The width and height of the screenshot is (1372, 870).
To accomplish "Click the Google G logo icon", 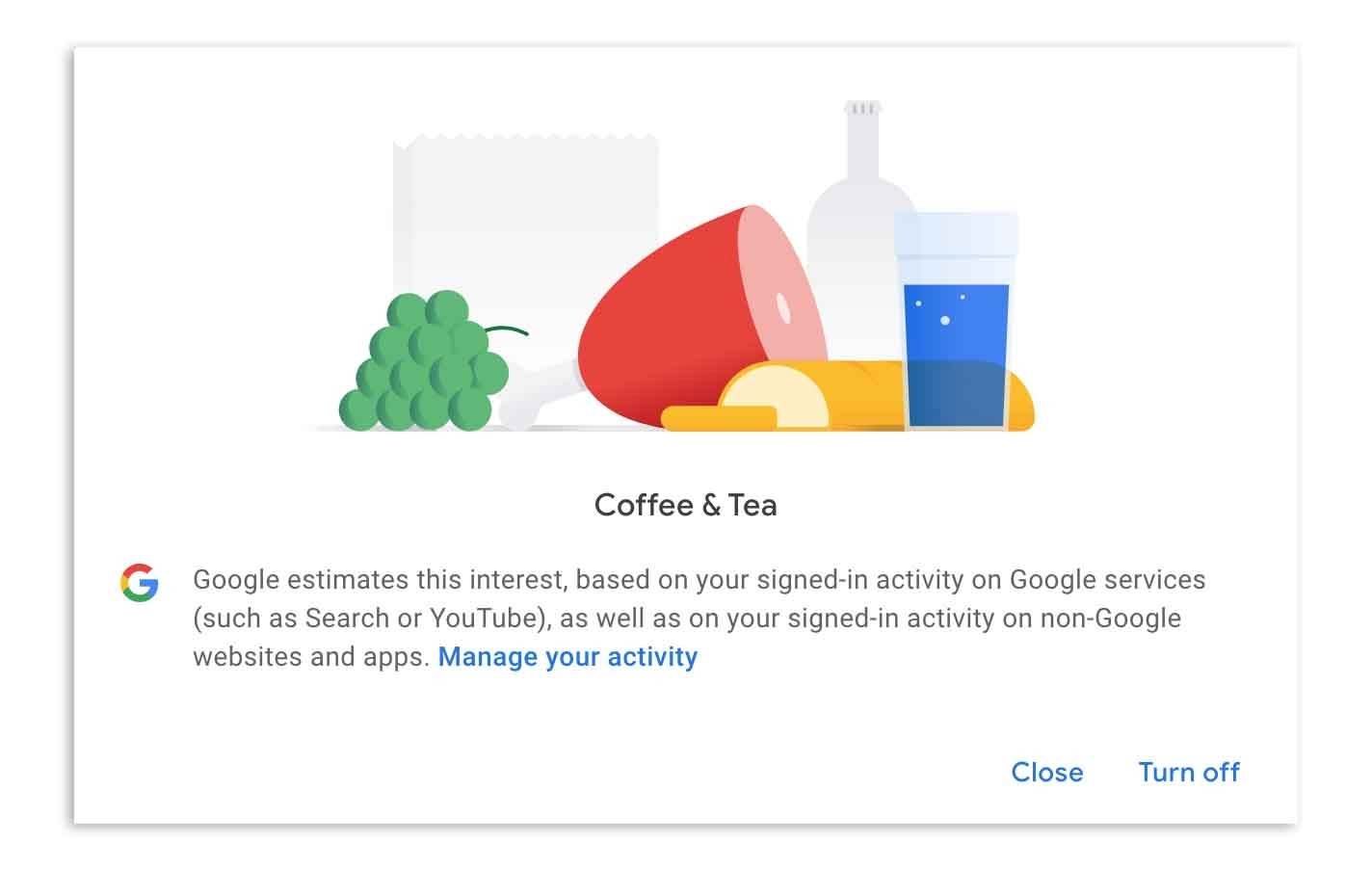I will tap(140, 583).
